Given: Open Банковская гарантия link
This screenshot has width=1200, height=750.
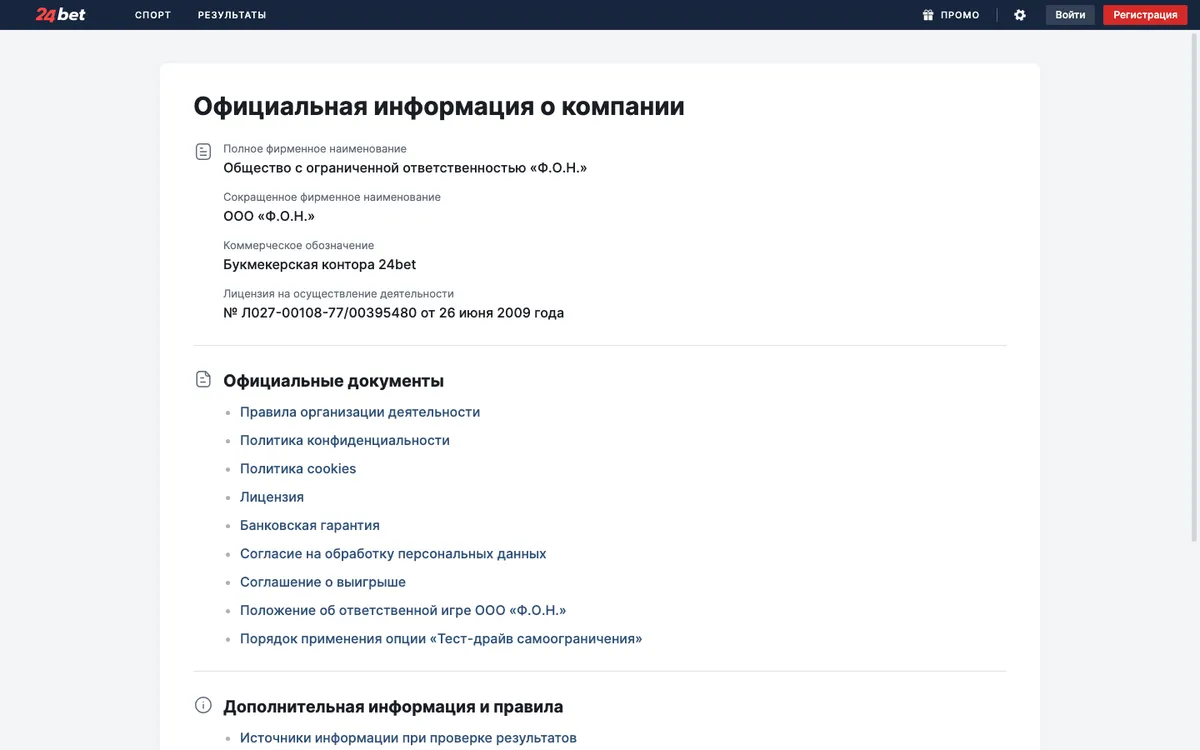Looking at the screenshot, I should pyautogui.click(x=310, y=525).
